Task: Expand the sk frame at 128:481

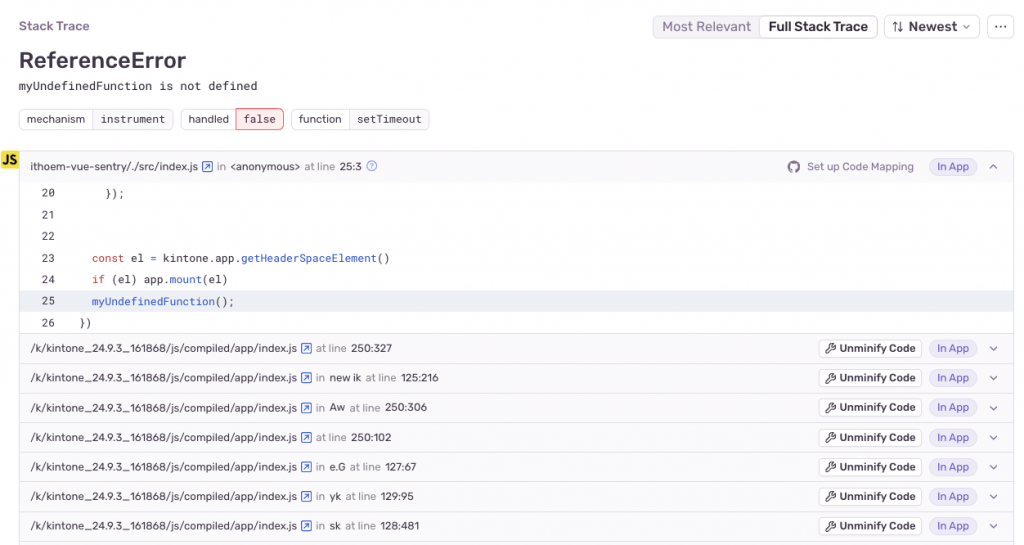Action: pyautogui.click(x=993, y=526)
